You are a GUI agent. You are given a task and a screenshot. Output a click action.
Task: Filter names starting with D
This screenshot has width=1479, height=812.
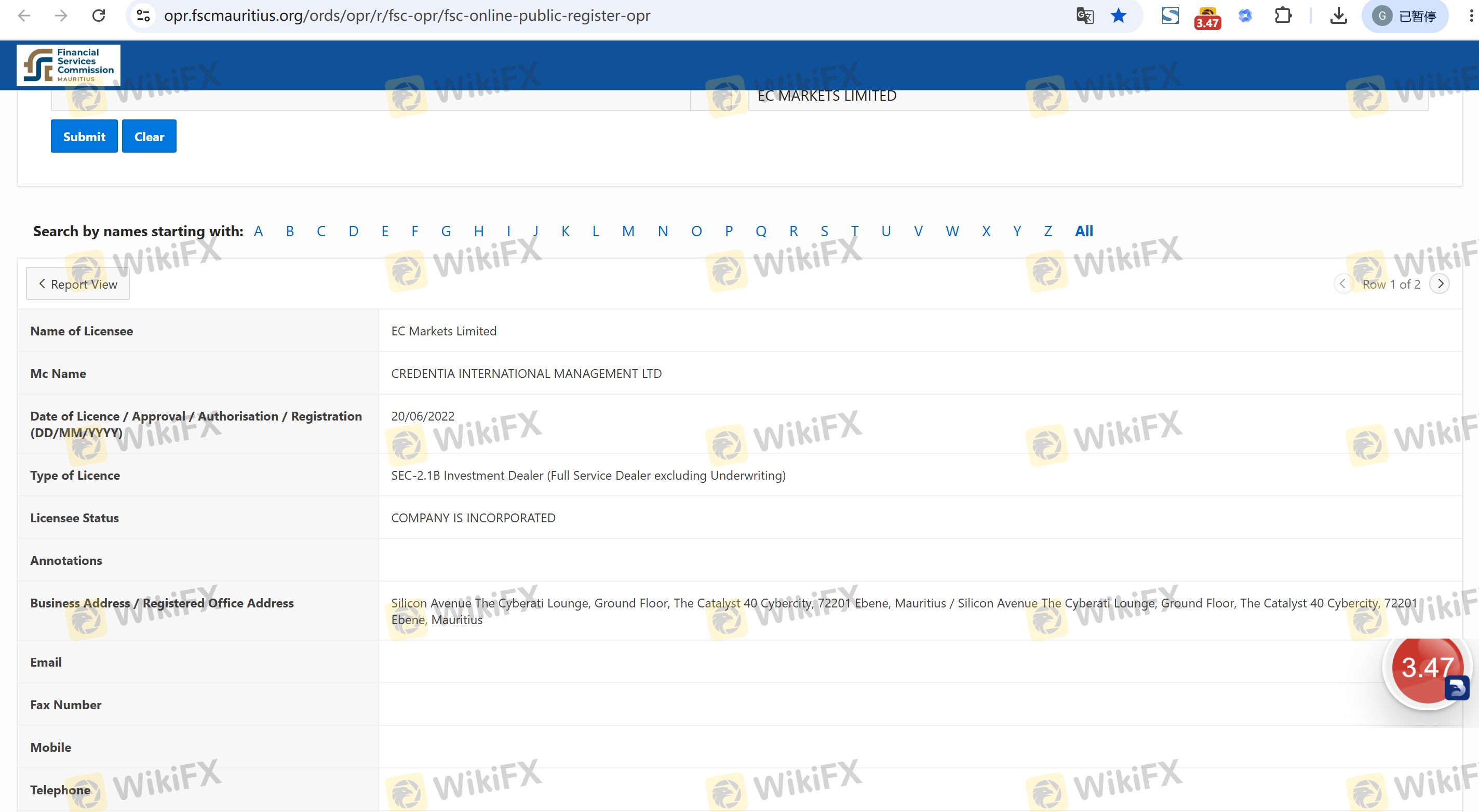(x=354, y=231)
